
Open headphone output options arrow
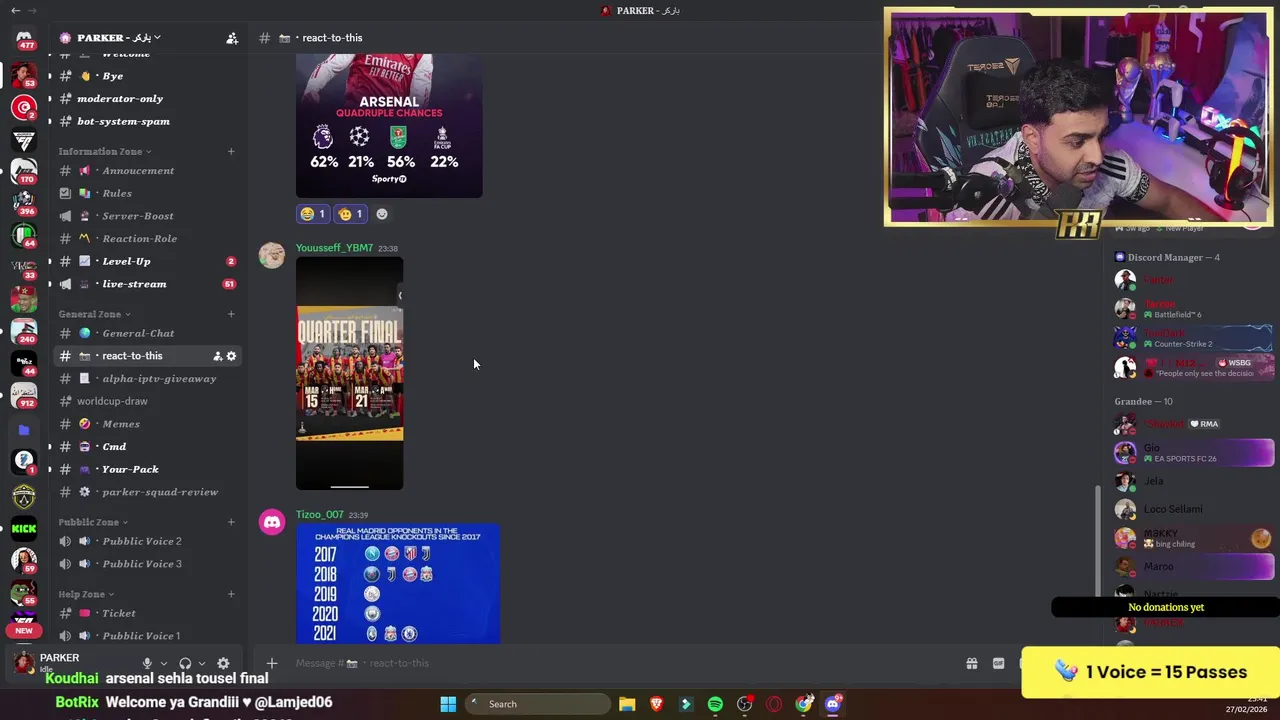201,663
